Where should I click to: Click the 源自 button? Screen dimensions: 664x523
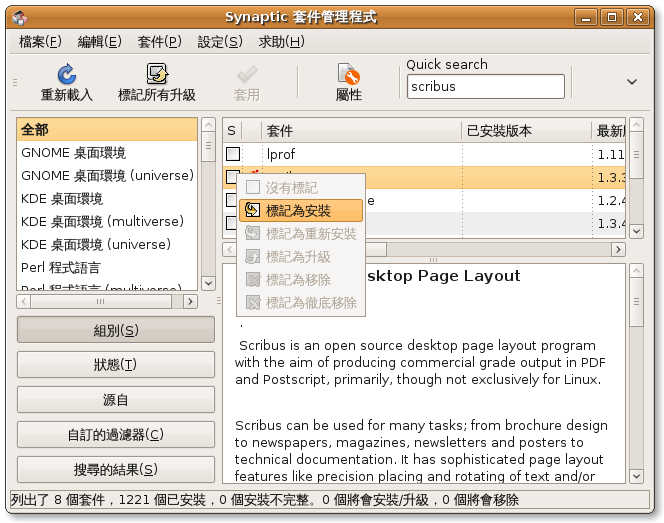tap(116, 399)
